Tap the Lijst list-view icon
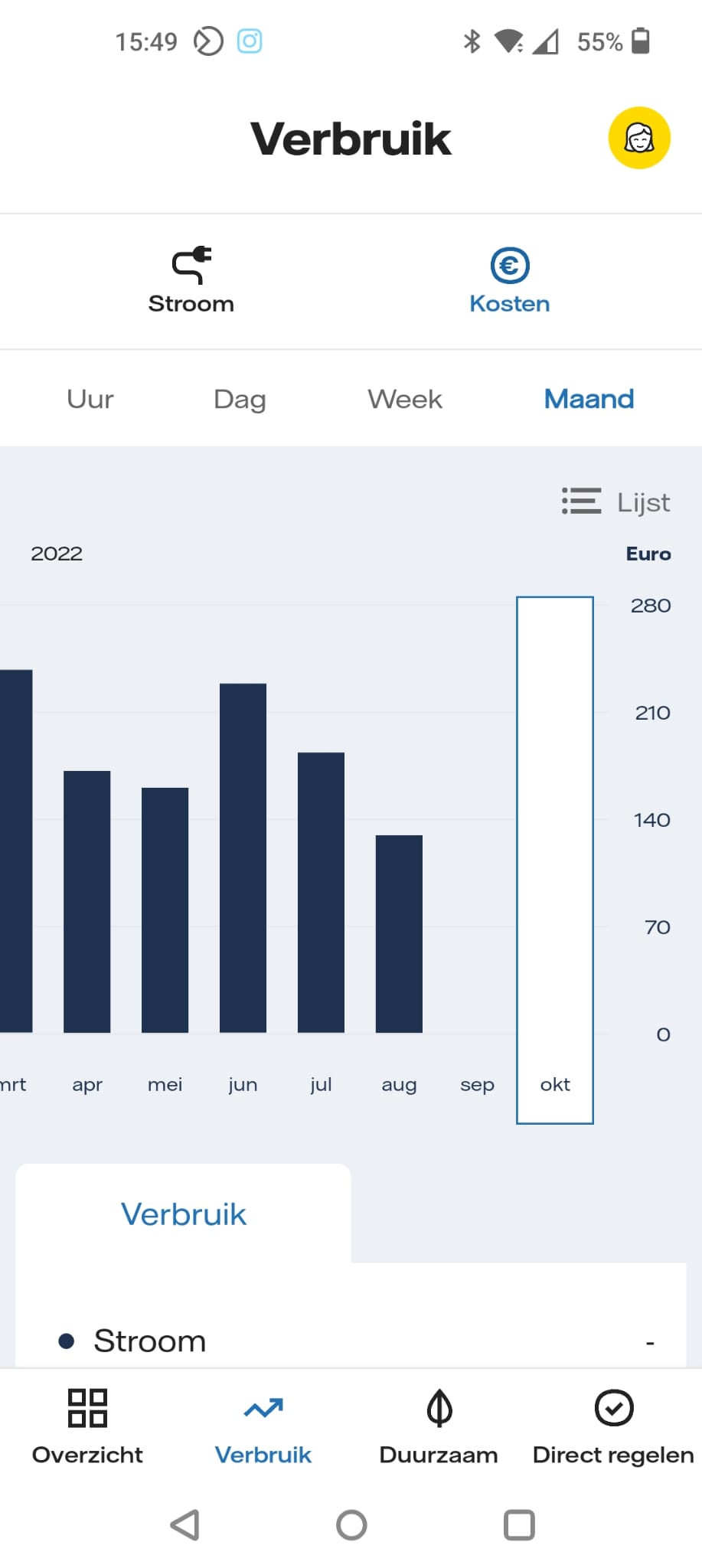 [581, 501]
